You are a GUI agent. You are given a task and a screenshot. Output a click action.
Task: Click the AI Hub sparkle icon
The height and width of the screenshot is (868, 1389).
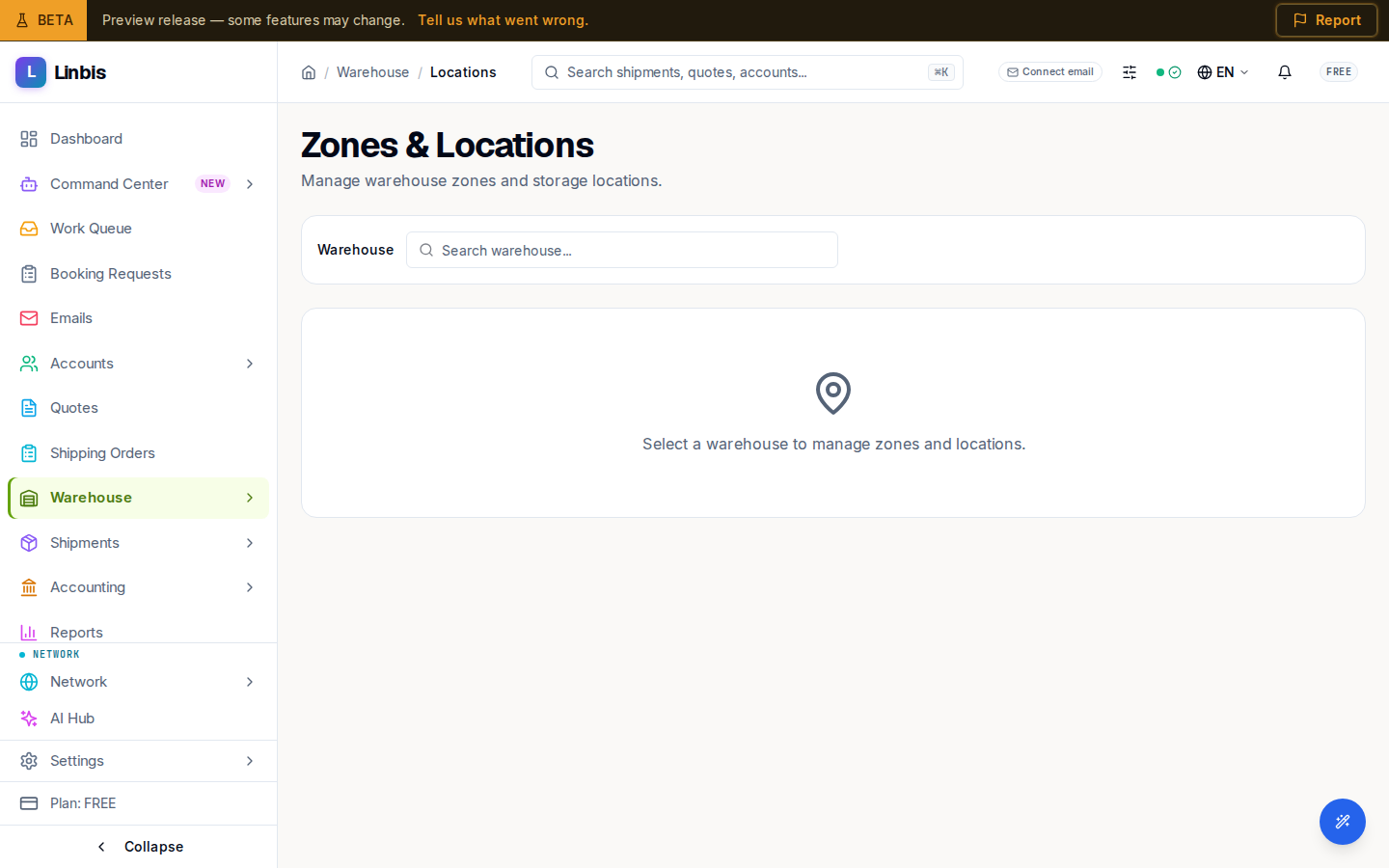tap(29, 719)
